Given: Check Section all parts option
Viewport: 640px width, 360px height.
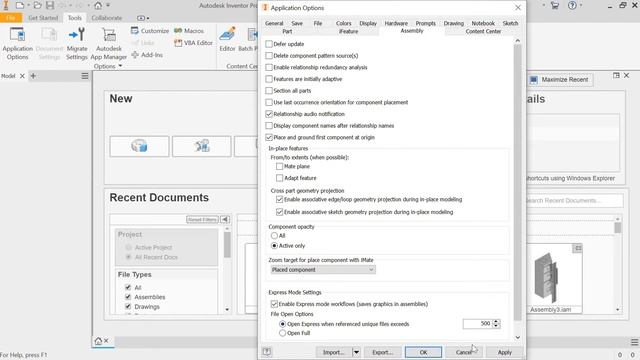Looking at the screenshot, I should pos(269,91).
